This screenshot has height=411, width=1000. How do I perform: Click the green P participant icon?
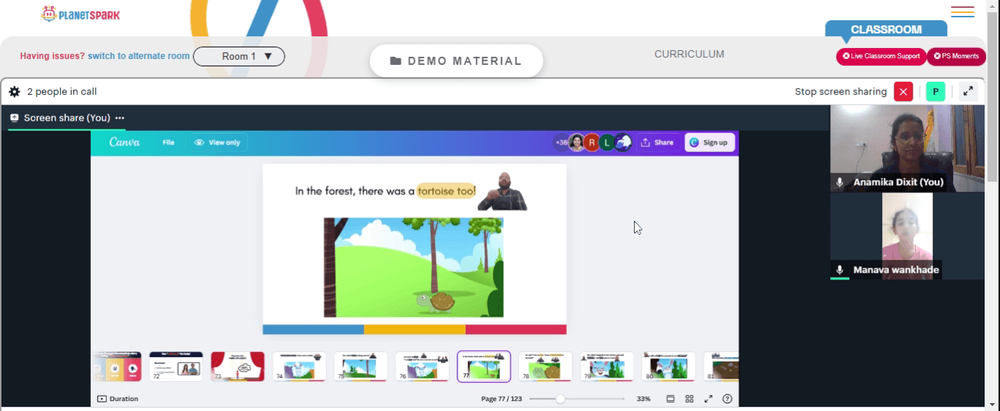tap(935, 92)
